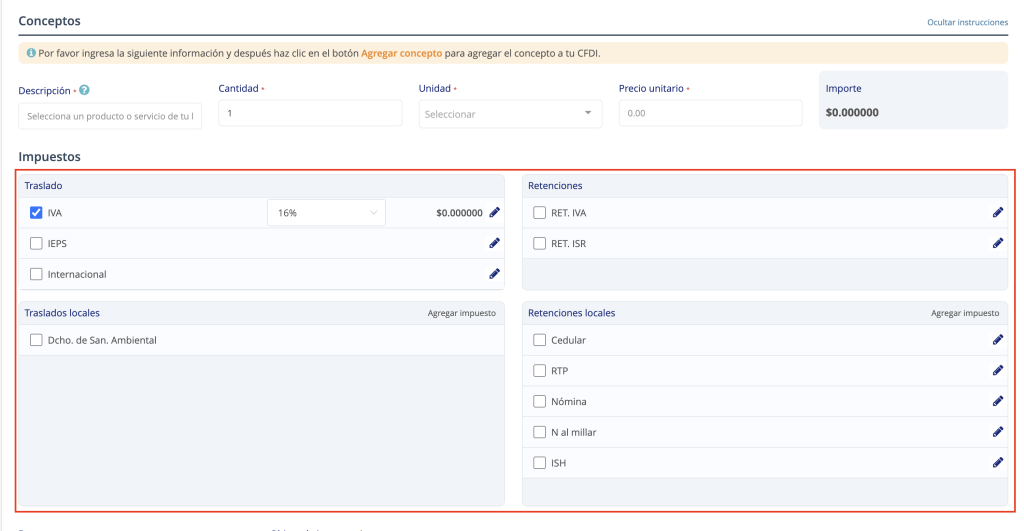The image size is (1024, 531).
Task: Uncheck the IVA checkbox
Action: coord(36,213)
